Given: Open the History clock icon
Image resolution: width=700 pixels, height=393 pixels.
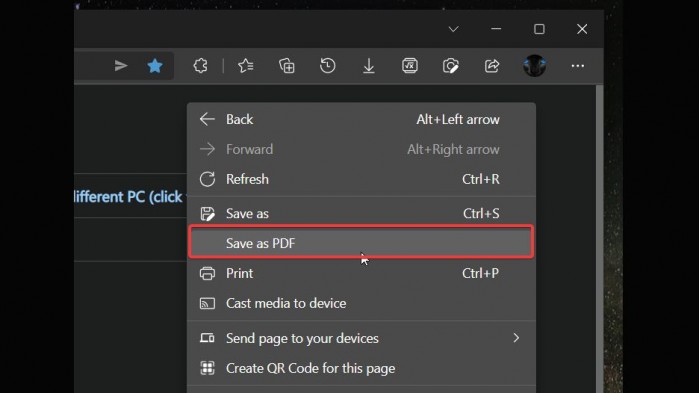Looking at the screenshot, I should pos(328,66).
